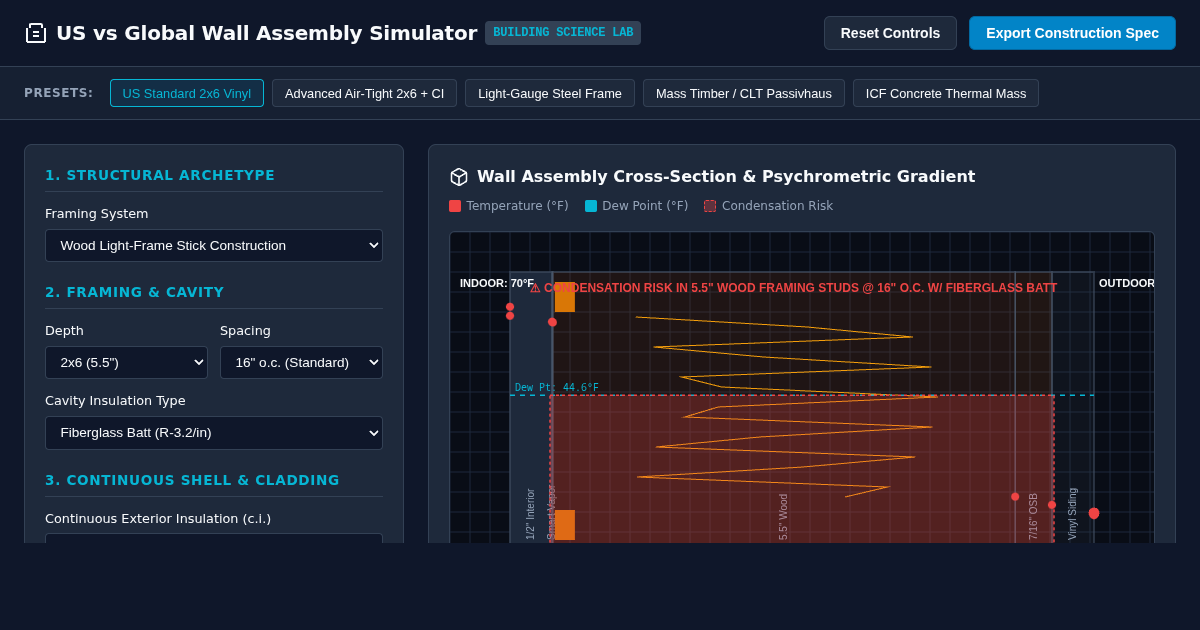Switch to Mass Timber / CLT Passivhaus preset
The height and width of the screenshot is (630, 1200).
pos(744,93)
